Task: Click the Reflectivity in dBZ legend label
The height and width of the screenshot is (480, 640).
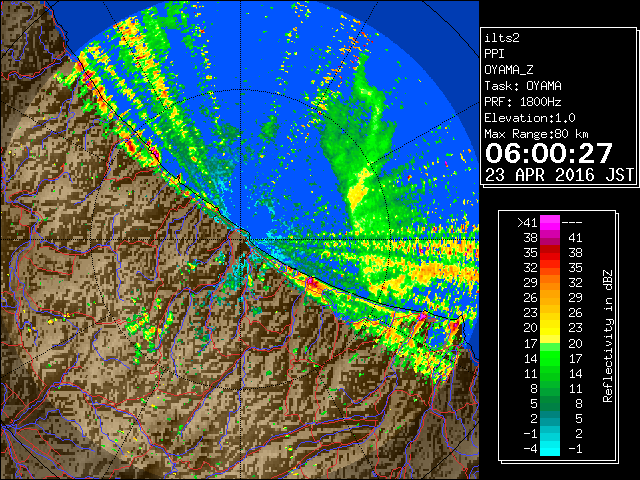Action: [608, 336]
